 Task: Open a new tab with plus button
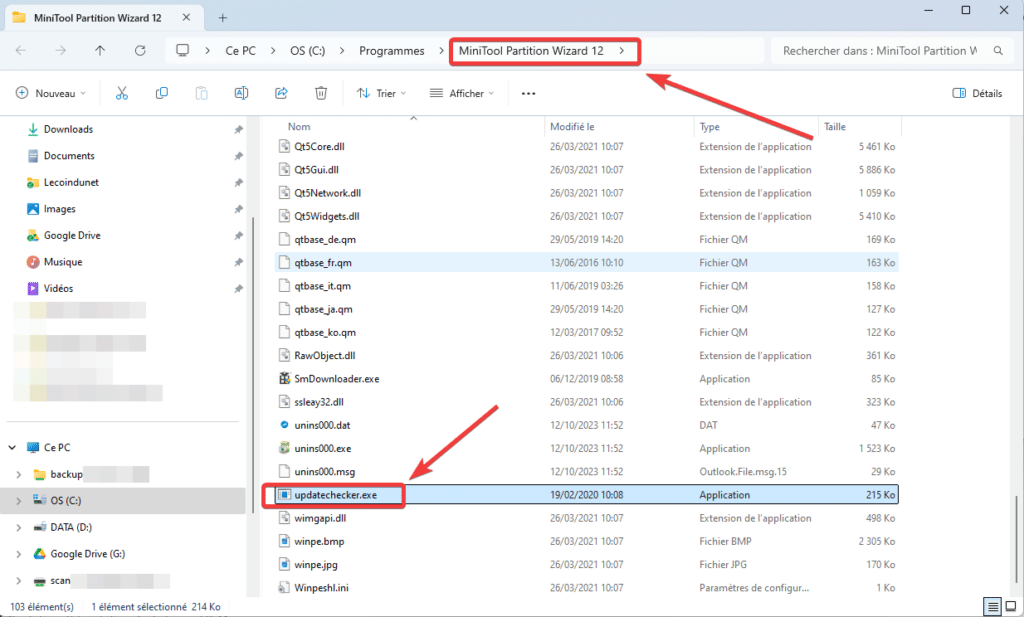223,18
